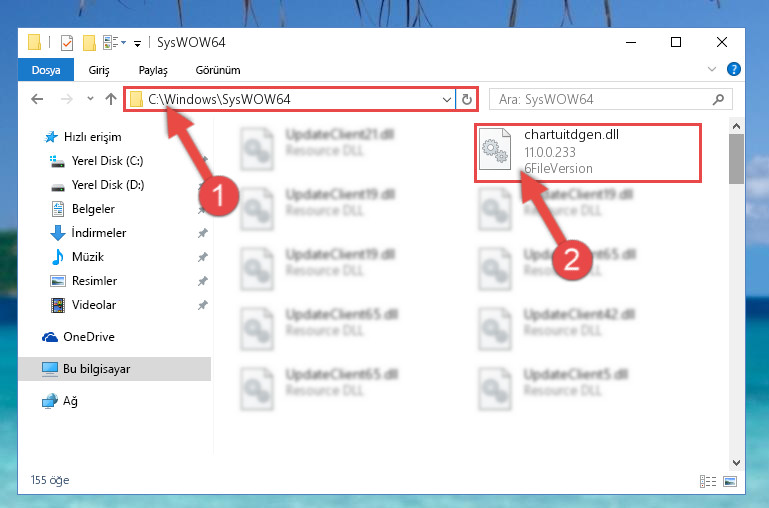
Task: Minimize the SysWOW64 window
Action: point(631,43)
